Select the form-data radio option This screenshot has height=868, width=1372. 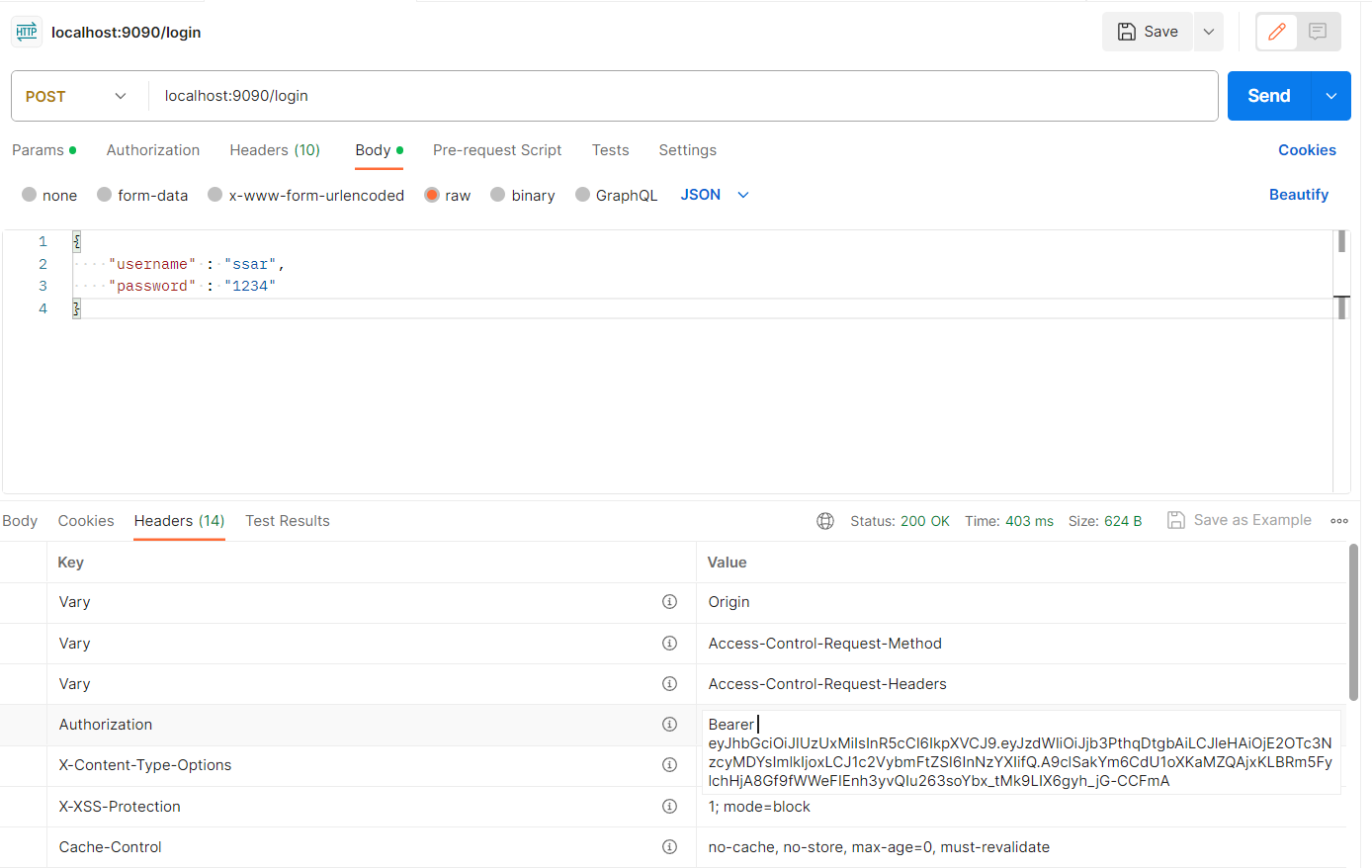pyautogui.click(x=104, y=195)
